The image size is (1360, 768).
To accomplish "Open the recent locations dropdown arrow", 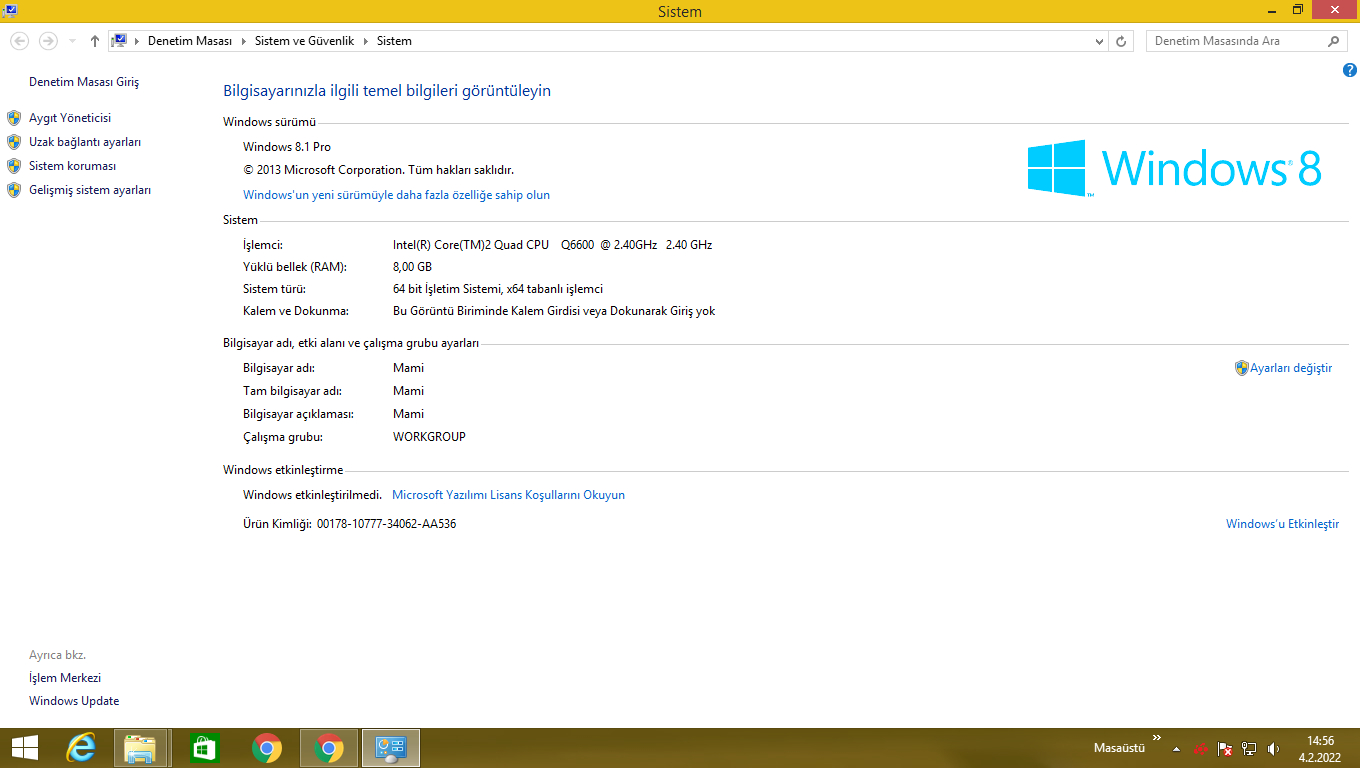I will coord(72,41).
